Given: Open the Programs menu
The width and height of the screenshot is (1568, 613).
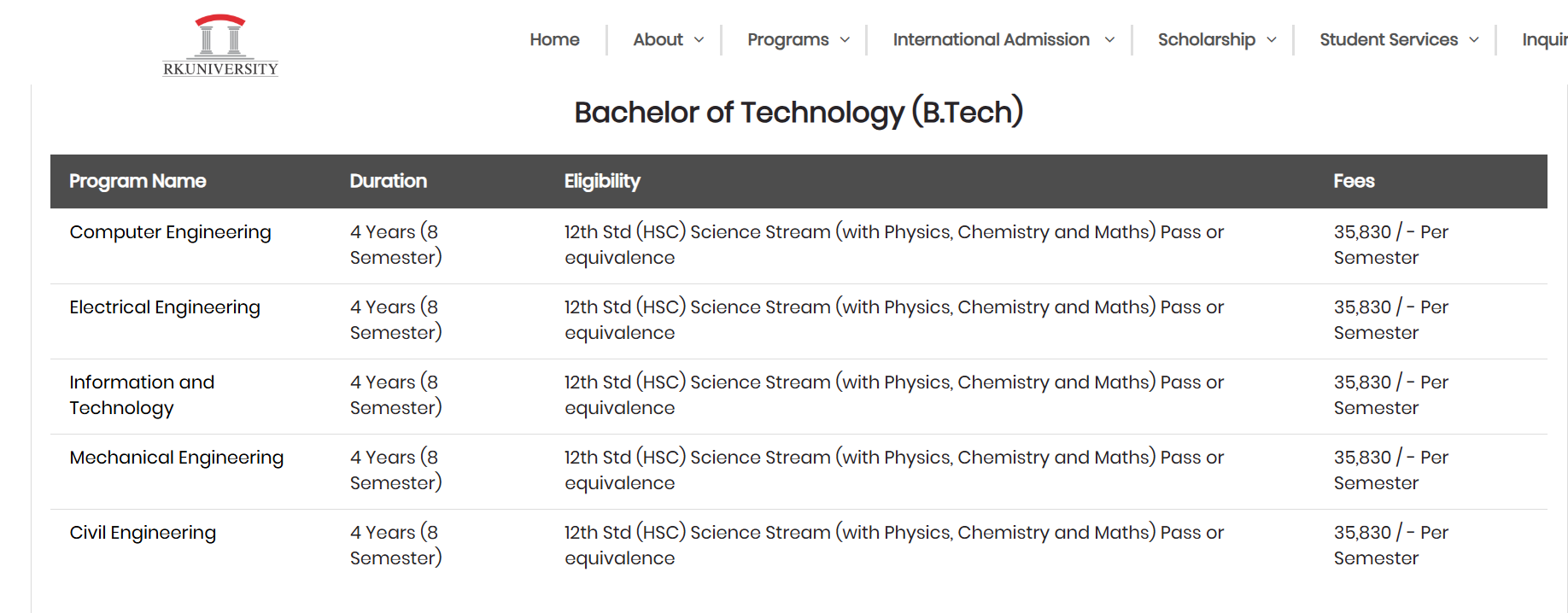Looking at the screenshot, I should tap(787, 39).
